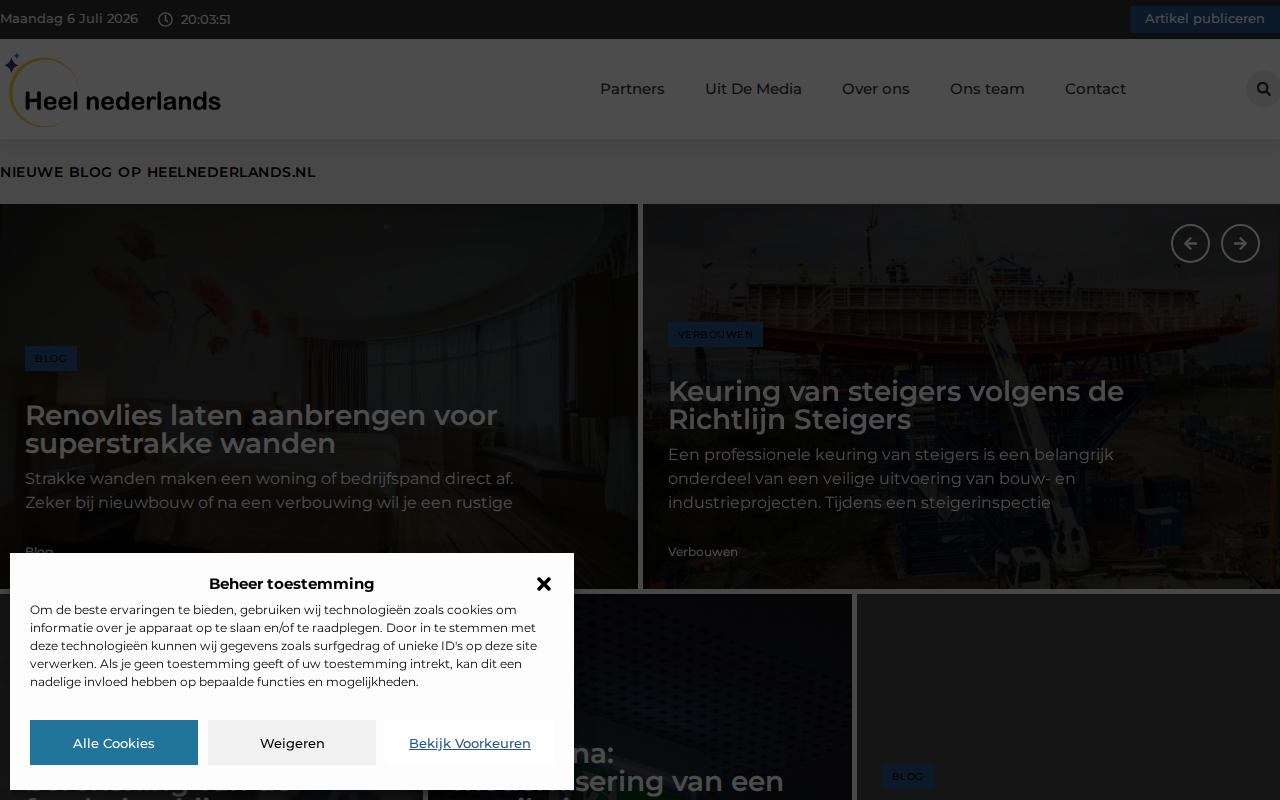The height and width of the screenshot is (800, 1280).
Task: Open Ons team menu item
Action: [x=987, y=89]
